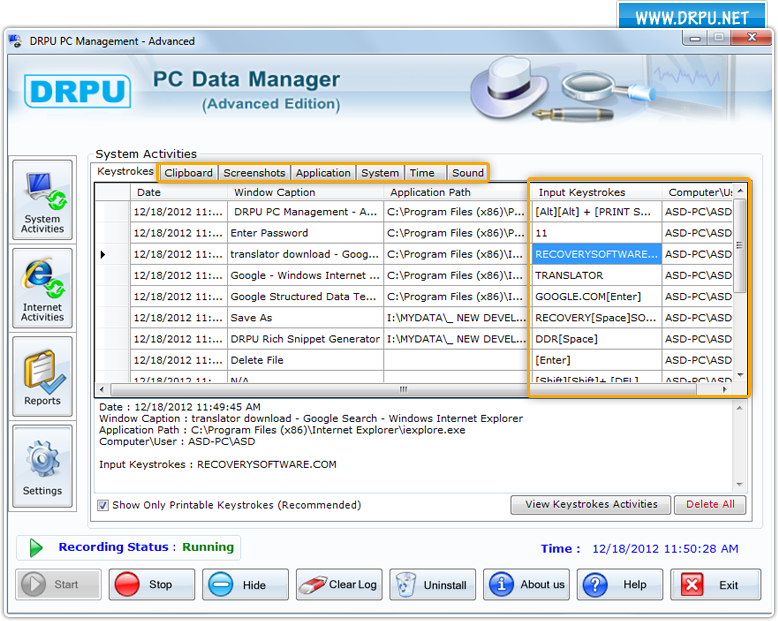Open Help question mark button
The height and width of the screenshot is (621, 778).
[620, 584]
